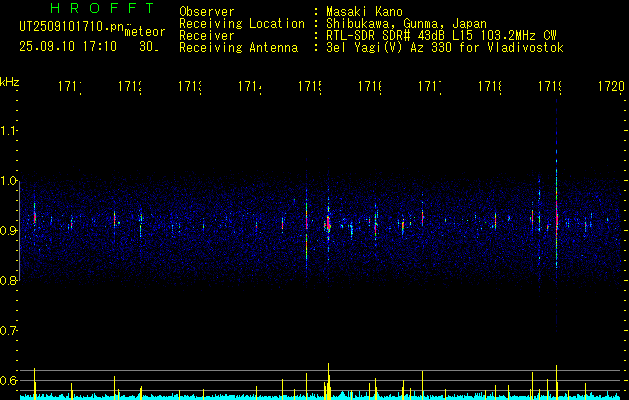629x400 pixels.
Task: Click the tallest meteor echo streak in spectrogram
Action: 556,217
